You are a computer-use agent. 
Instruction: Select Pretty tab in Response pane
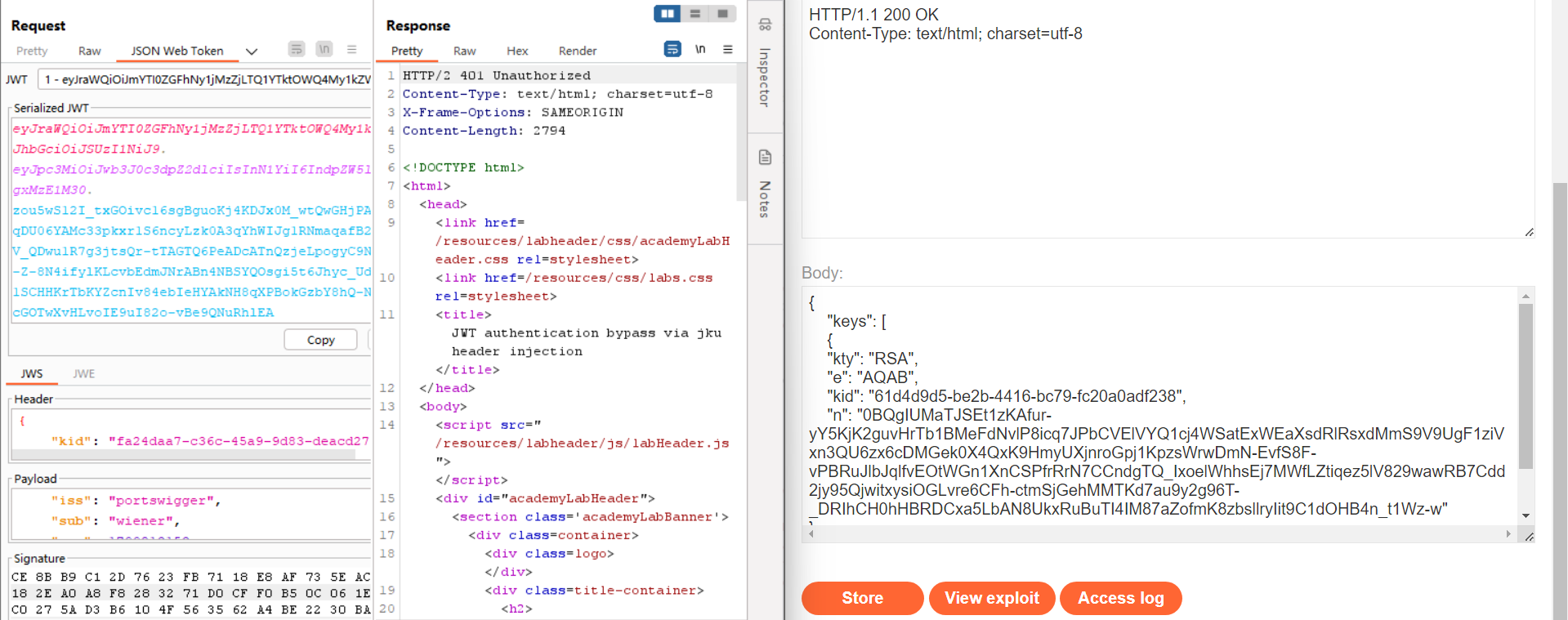[x=407, y=51]
